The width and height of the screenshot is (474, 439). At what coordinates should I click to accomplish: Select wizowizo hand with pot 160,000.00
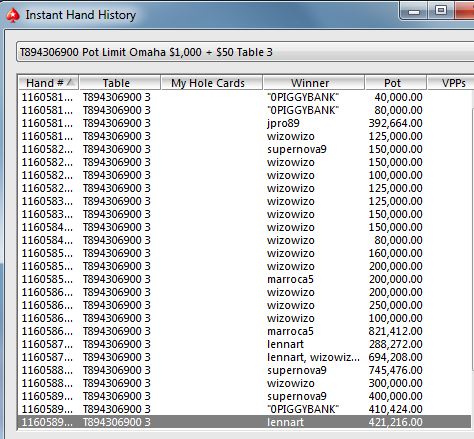[245, 253]
